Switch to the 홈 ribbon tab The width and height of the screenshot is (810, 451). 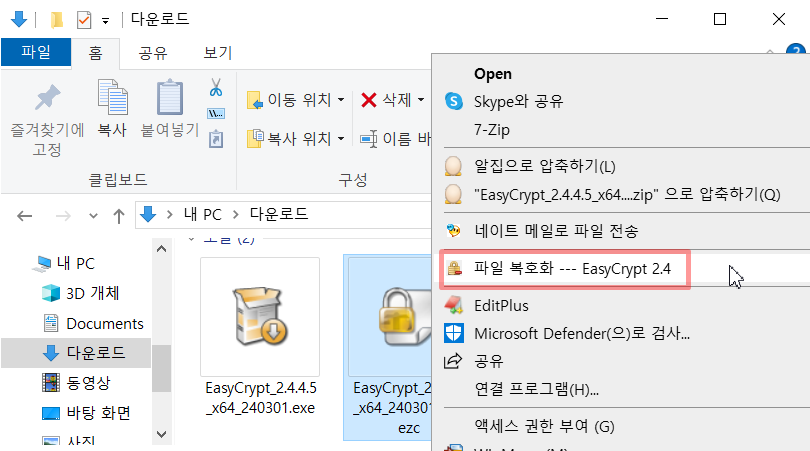tap(95, 53)
